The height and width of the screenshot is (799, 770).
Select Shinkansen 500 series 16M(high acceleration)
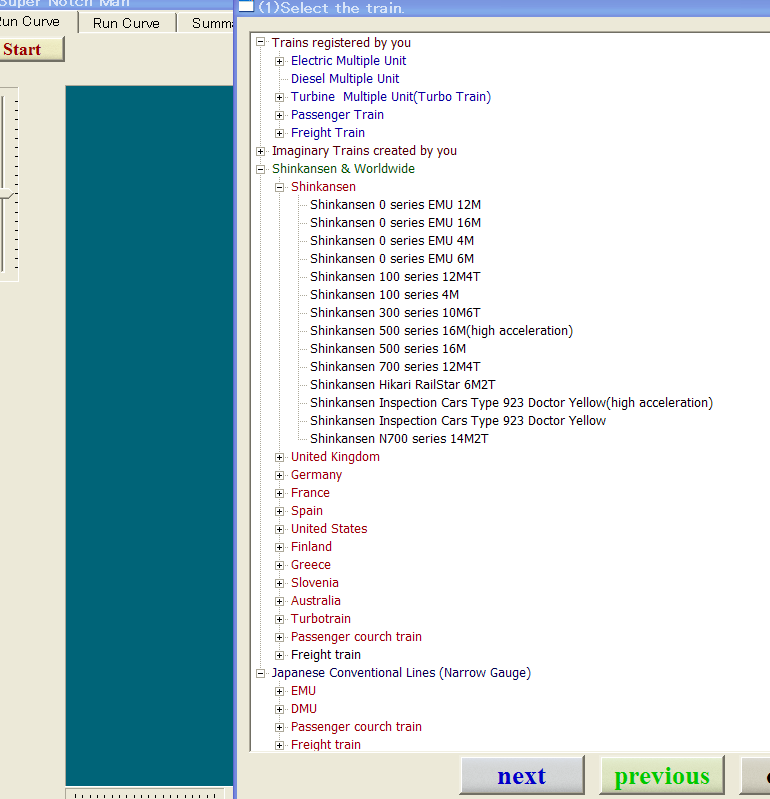click(x=441, y=331)
